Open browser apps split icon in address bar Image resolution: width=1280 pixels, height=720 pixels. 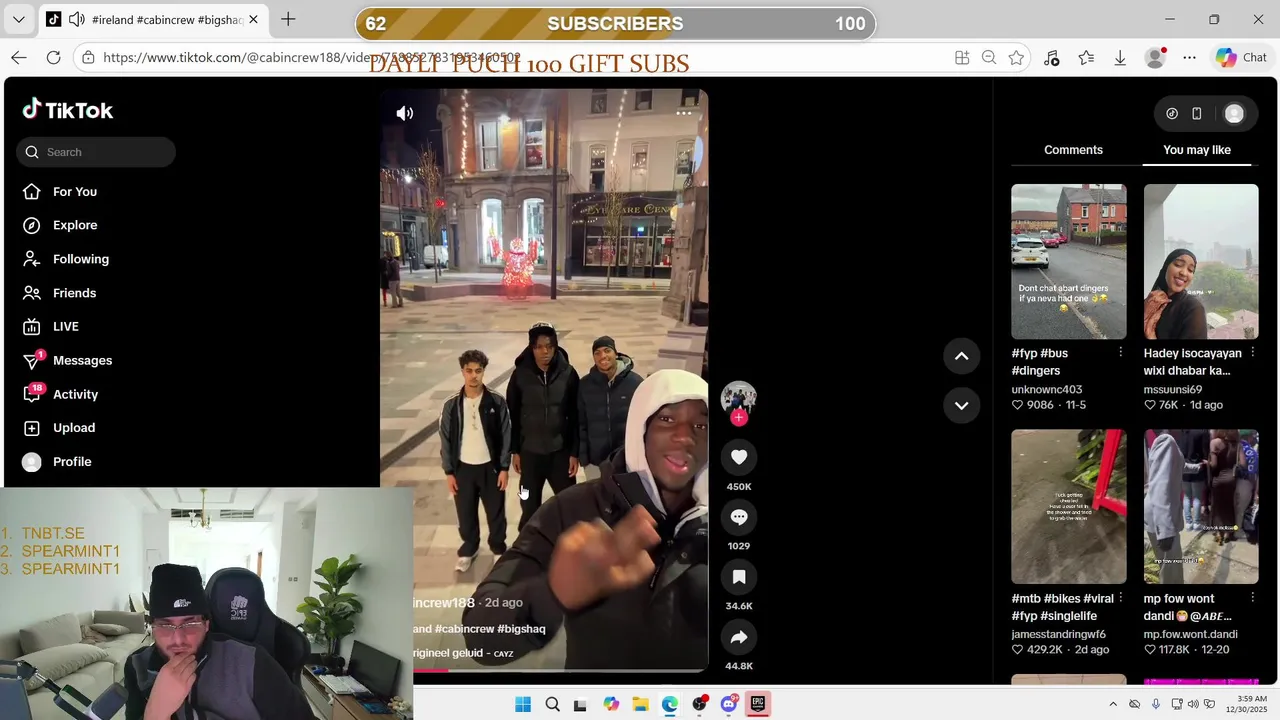click(x=962, y=58)
